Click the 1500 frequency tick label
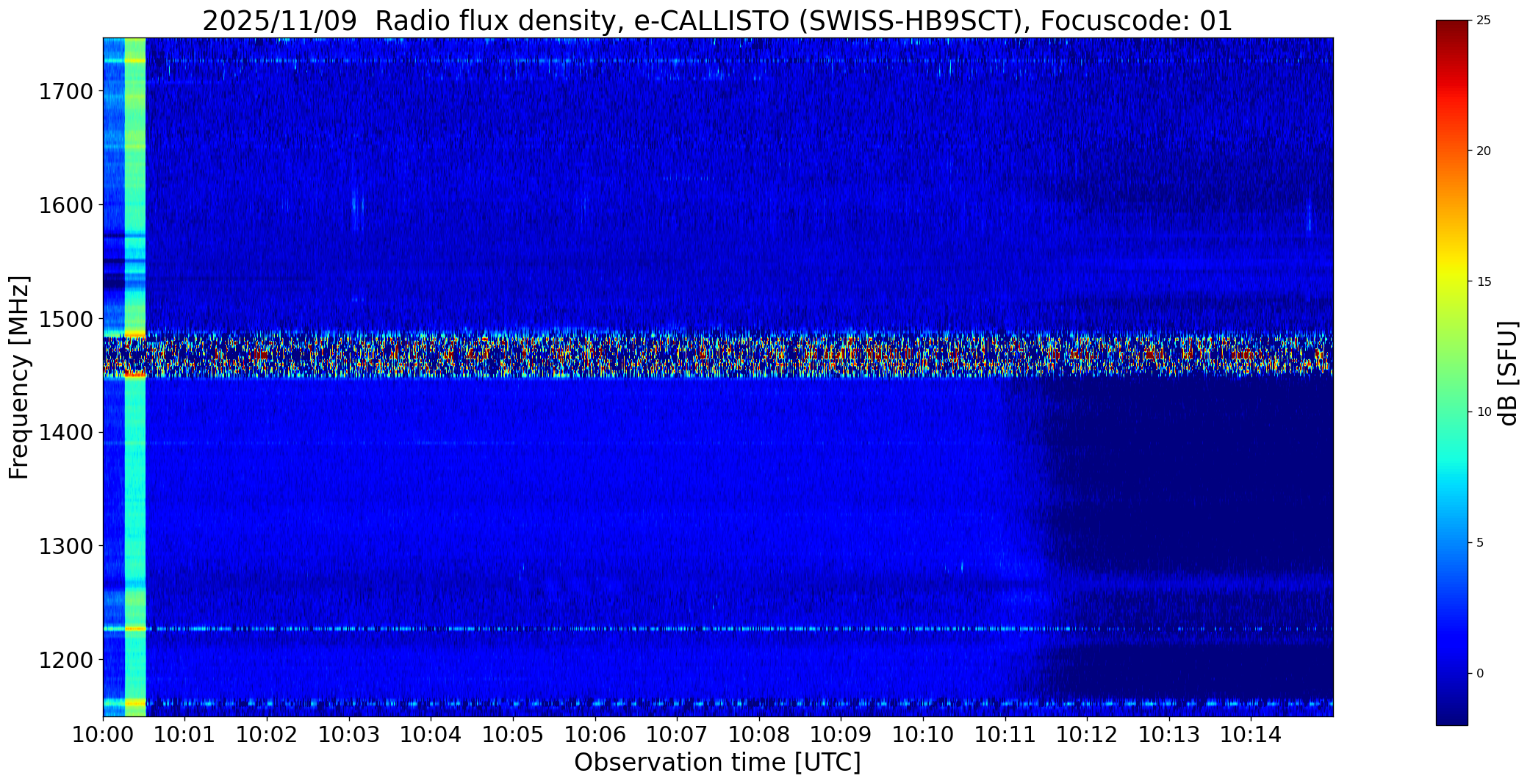This screenshot has width=1530, height=784. point(65,319)
